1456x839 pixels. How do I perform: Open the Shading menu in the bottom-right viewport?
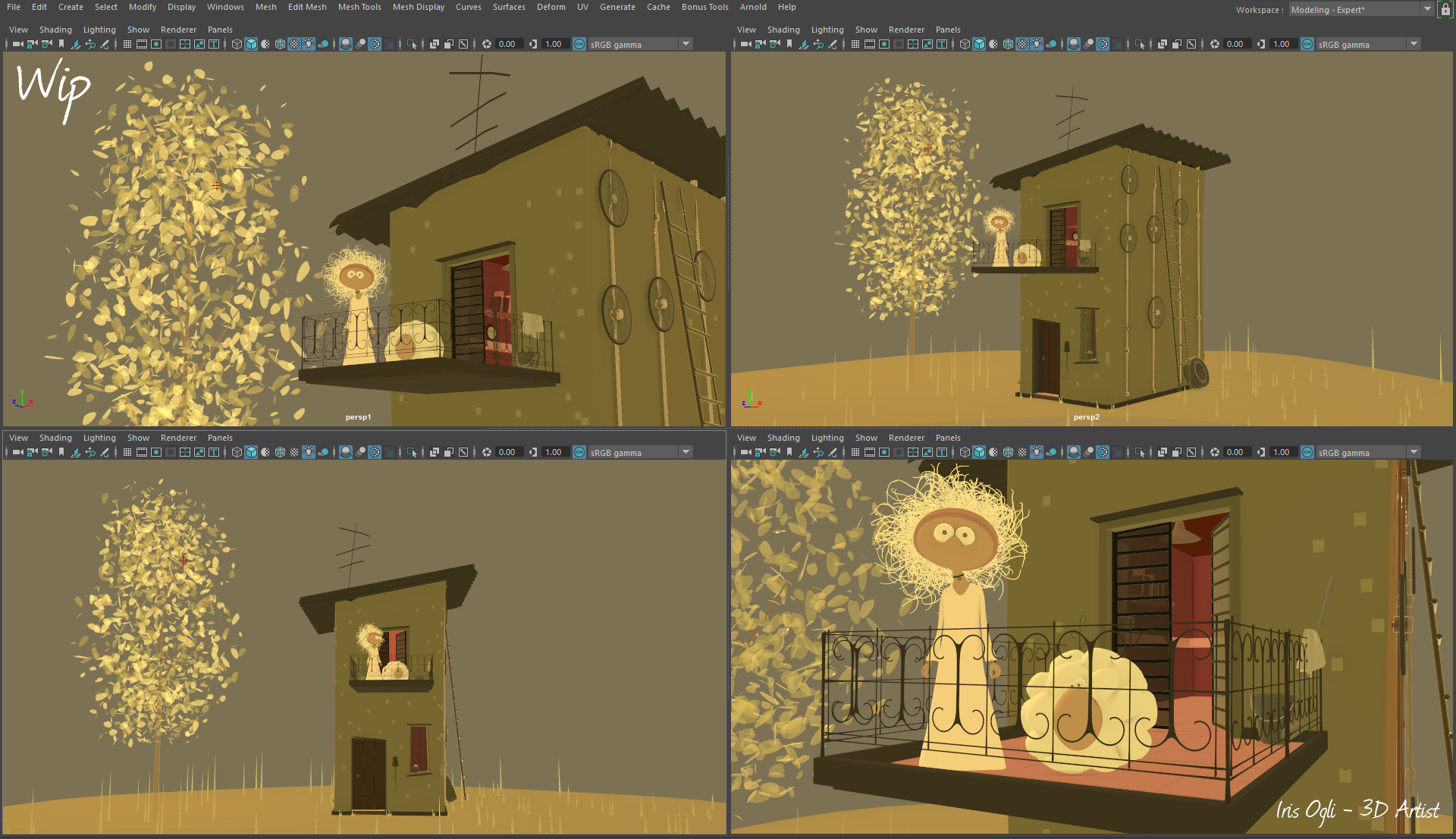784,438
